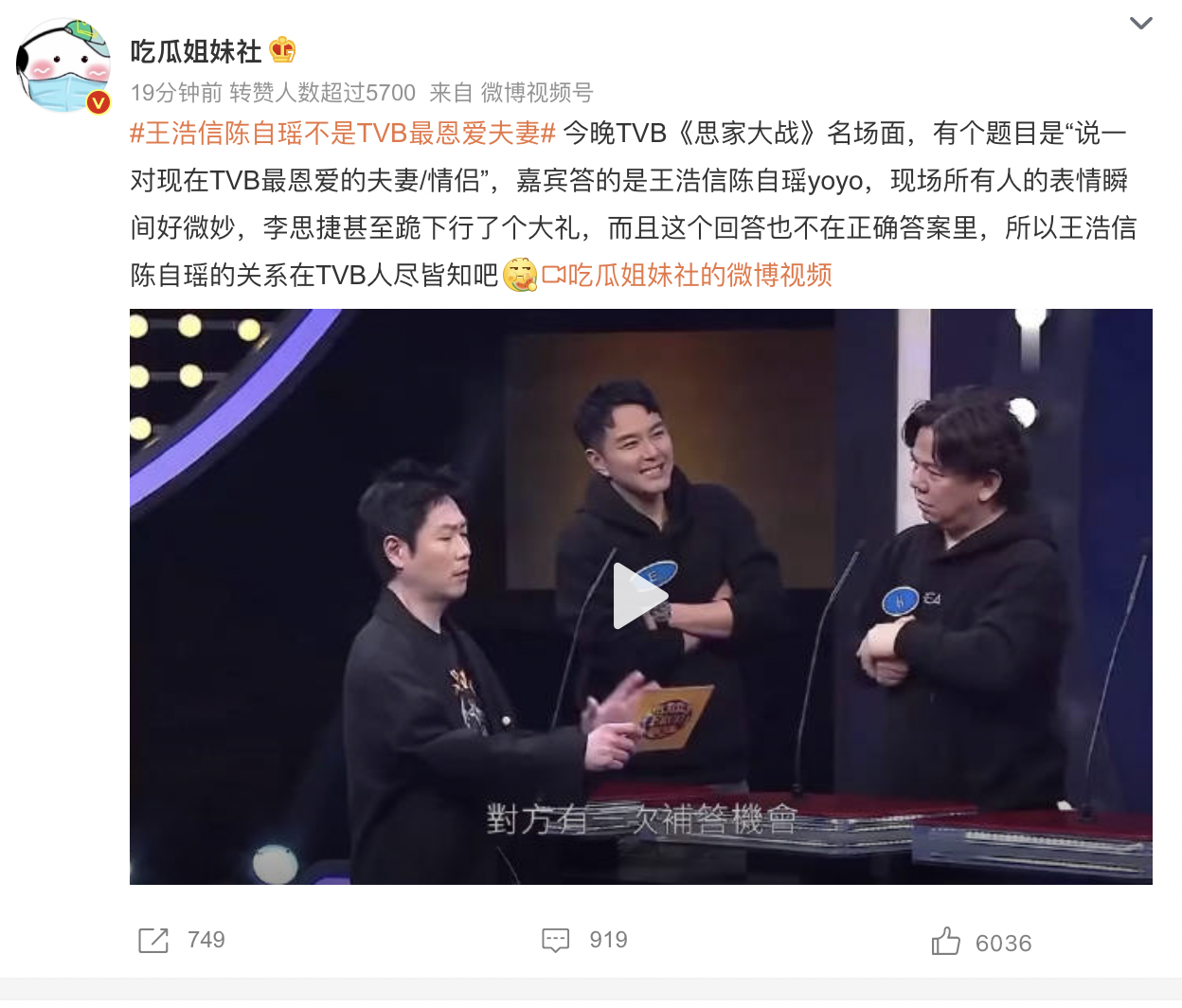Click the 吃瓜姐妹社 profile avatar
This screenshot has width=1182, height=1008.
[x=63, y=66]
